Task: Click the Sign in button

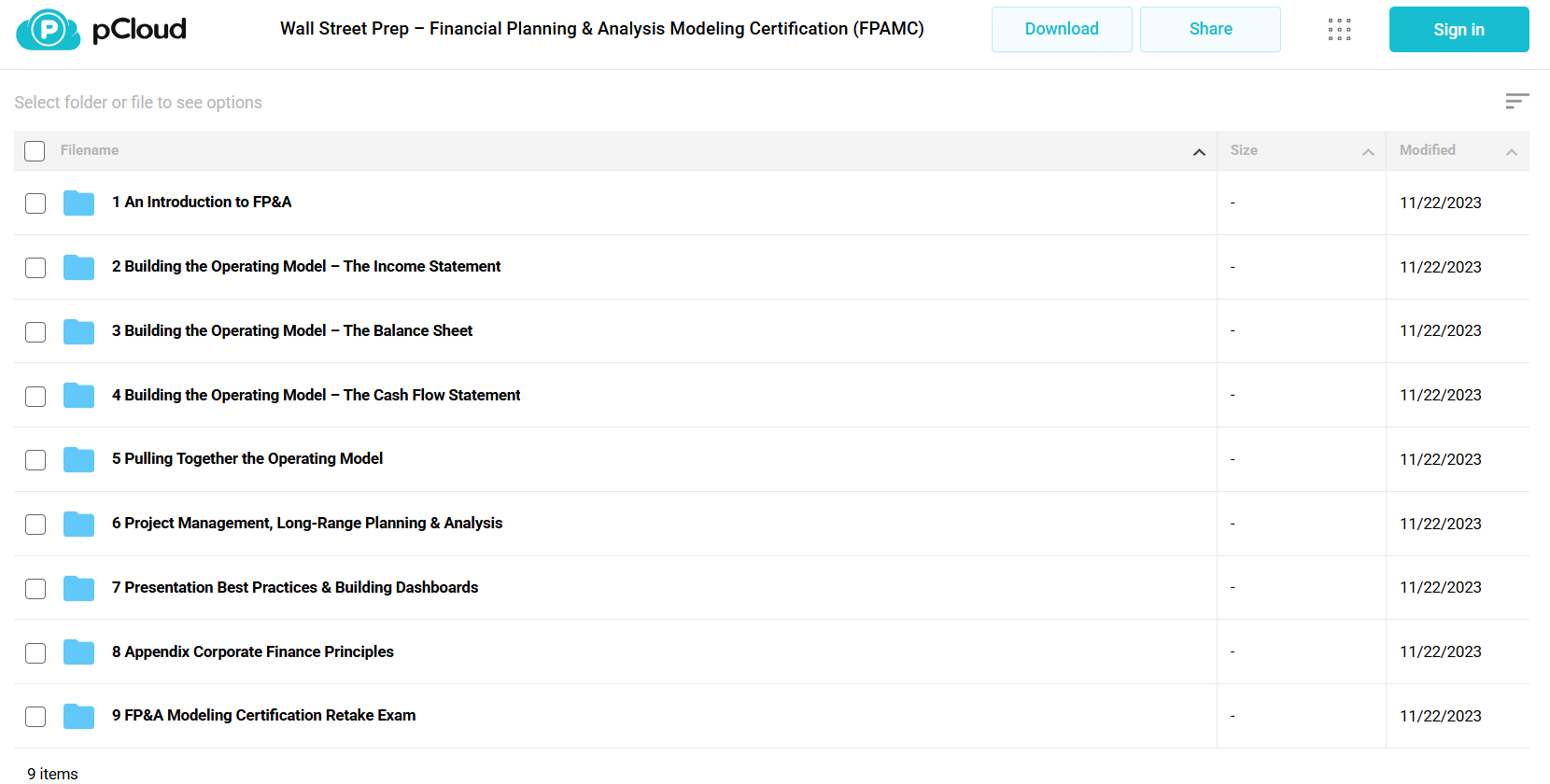Action: tap(1458, 29)
